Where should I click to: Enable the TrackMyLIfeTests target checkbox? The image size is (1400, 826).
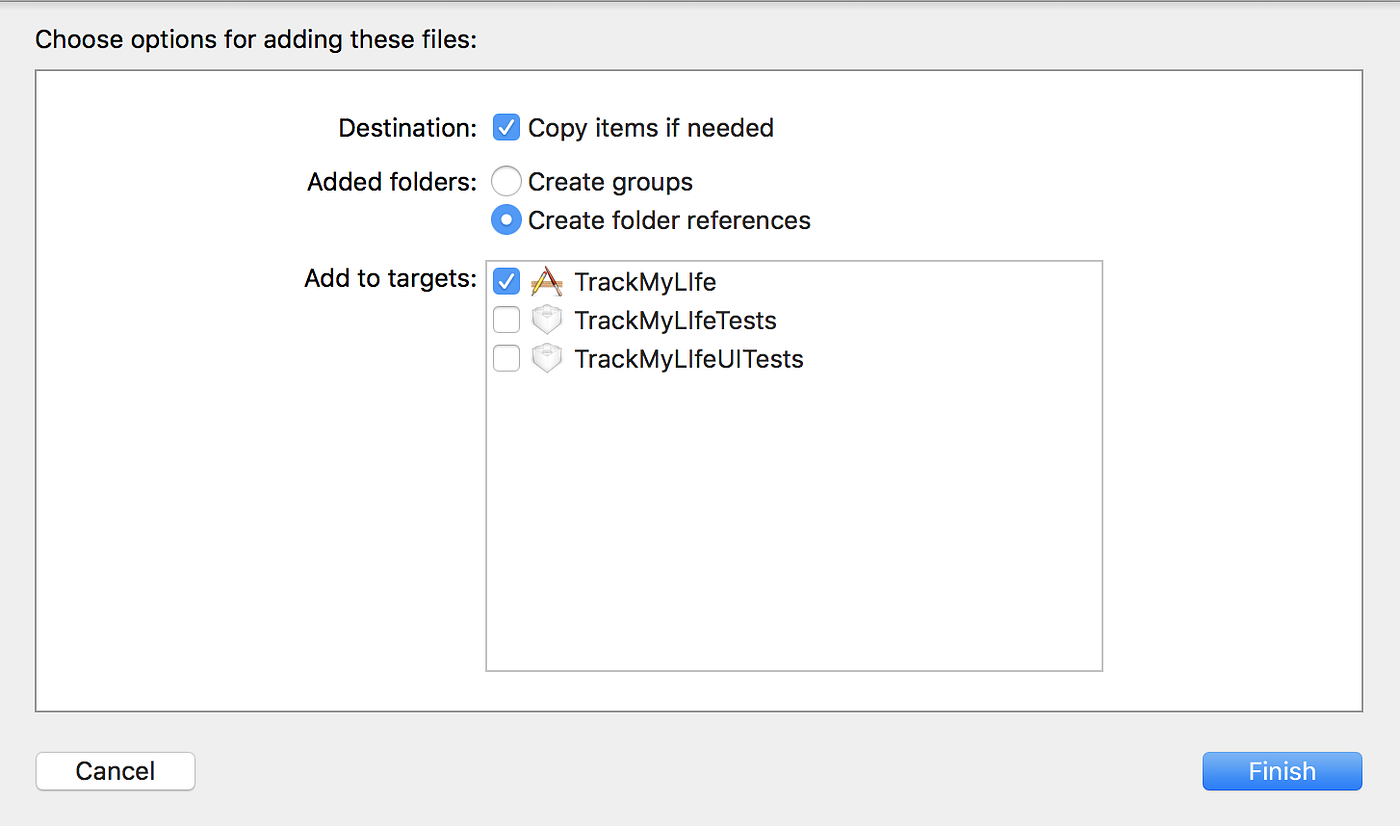(506, 320)
